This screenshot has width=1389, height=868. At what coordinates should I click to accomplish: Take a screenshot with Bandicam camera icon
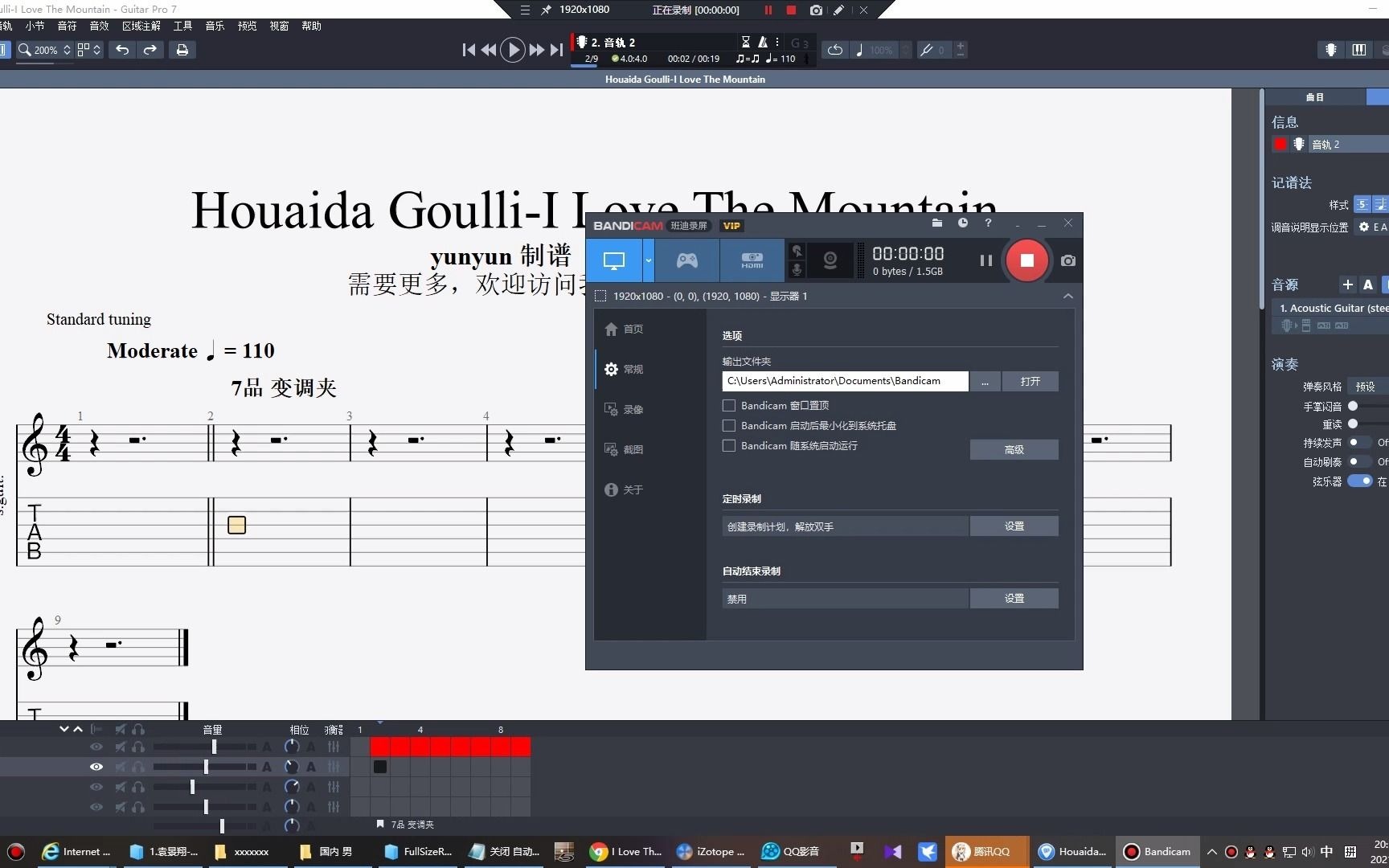coord(1068,260)
